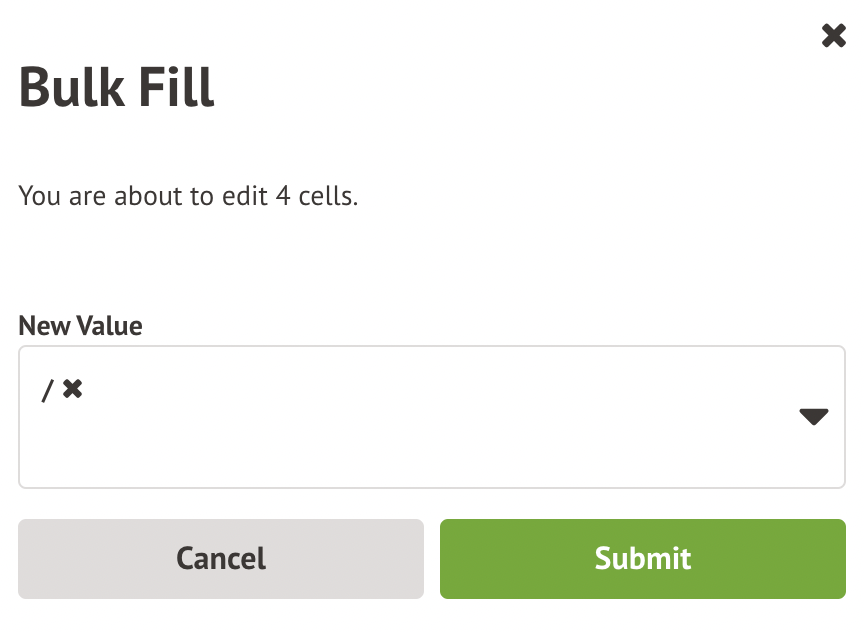Image resolution: width=864 pixels, height=632 pixels.
Task: Open the New Value options list
Action: (x=814, y=417)
